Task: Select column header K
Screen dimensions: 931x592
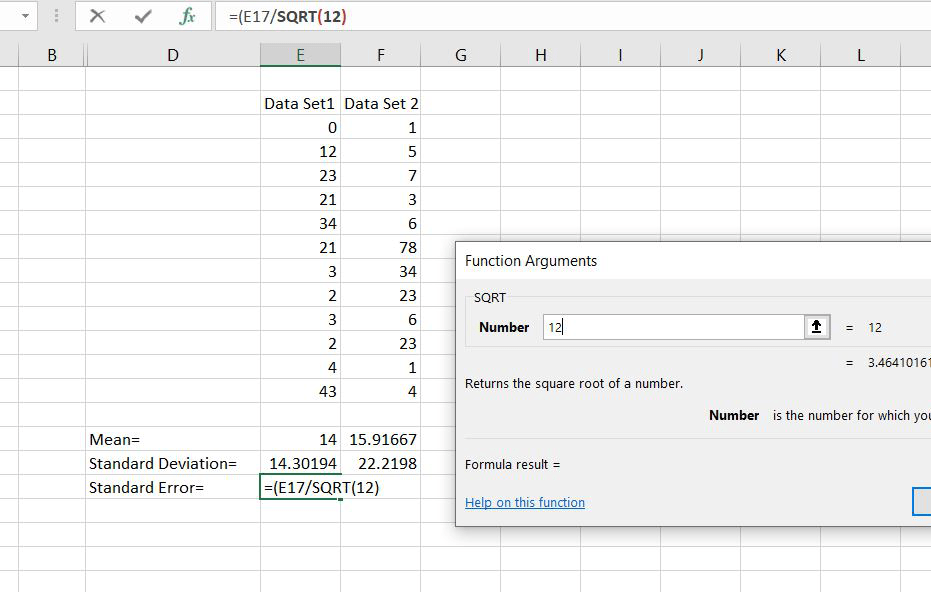Action: click(x=780, y=55)
